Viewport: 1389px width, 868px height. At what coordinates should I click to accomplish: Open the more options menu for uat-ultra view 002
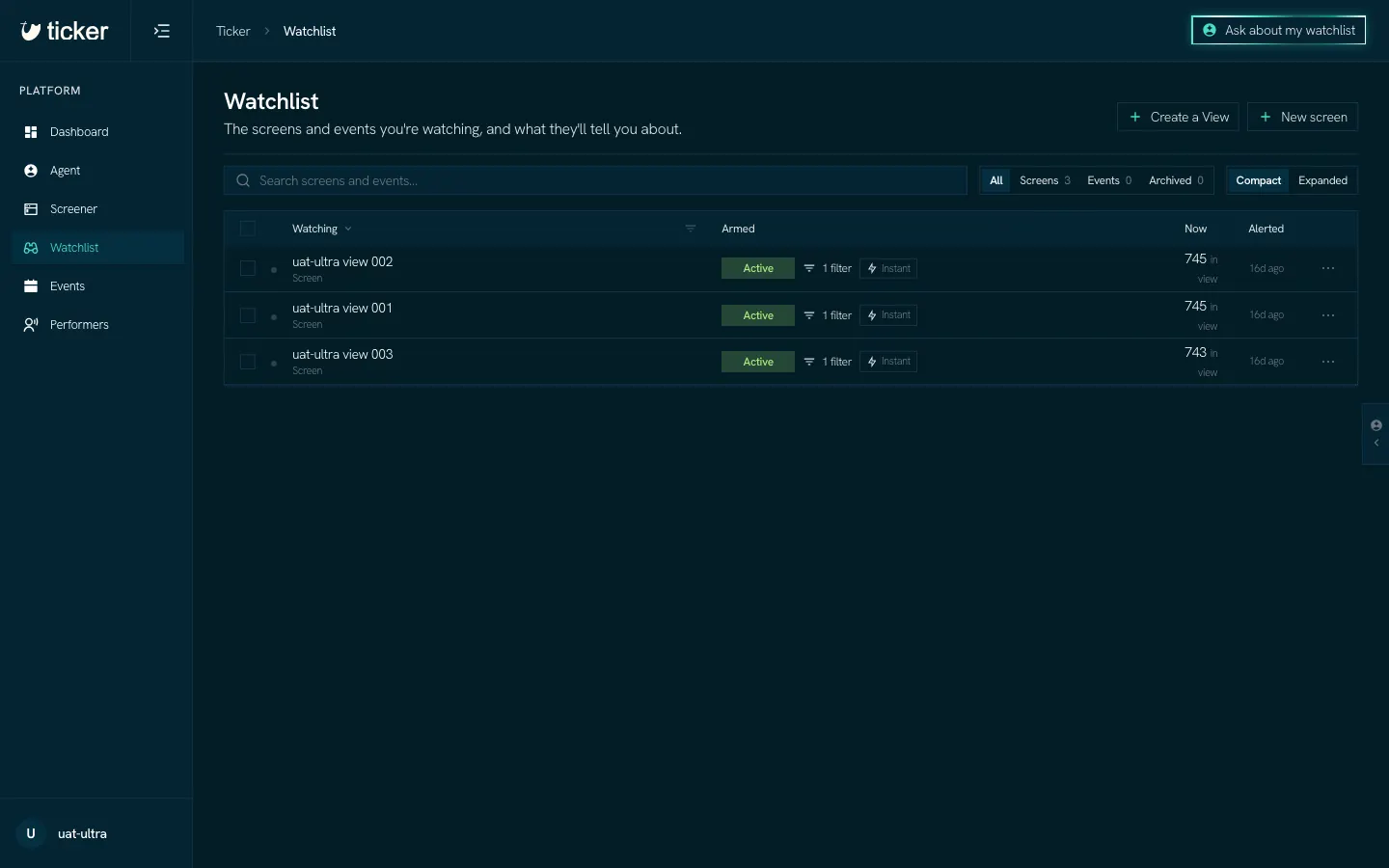click(x=1328, y=268)
